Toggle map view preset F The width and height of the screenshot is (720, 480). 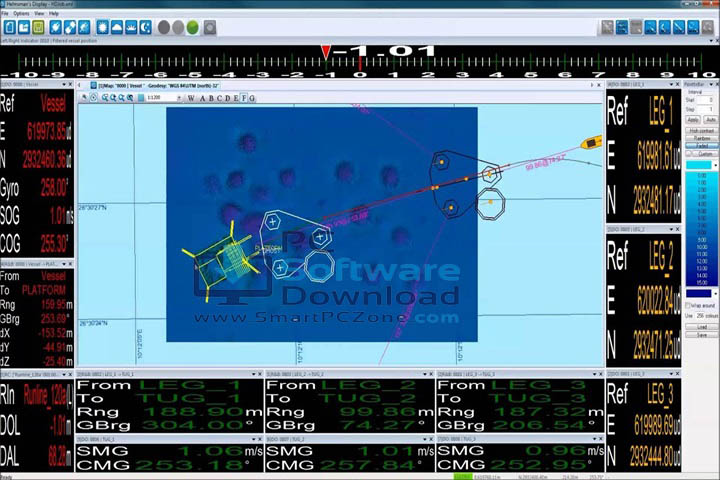click(244, 98)
